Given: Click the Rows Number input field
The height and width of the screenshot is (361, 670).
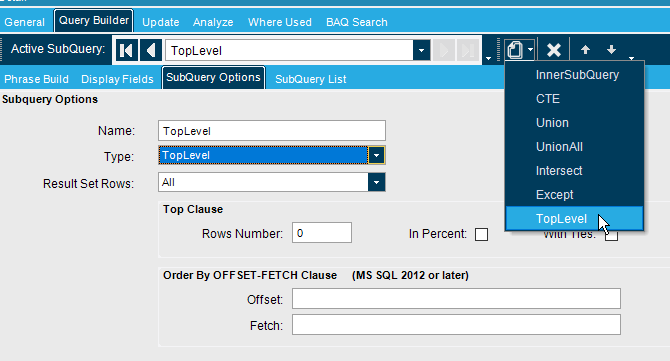Looking at the screenshot, I should coord(322,233).
